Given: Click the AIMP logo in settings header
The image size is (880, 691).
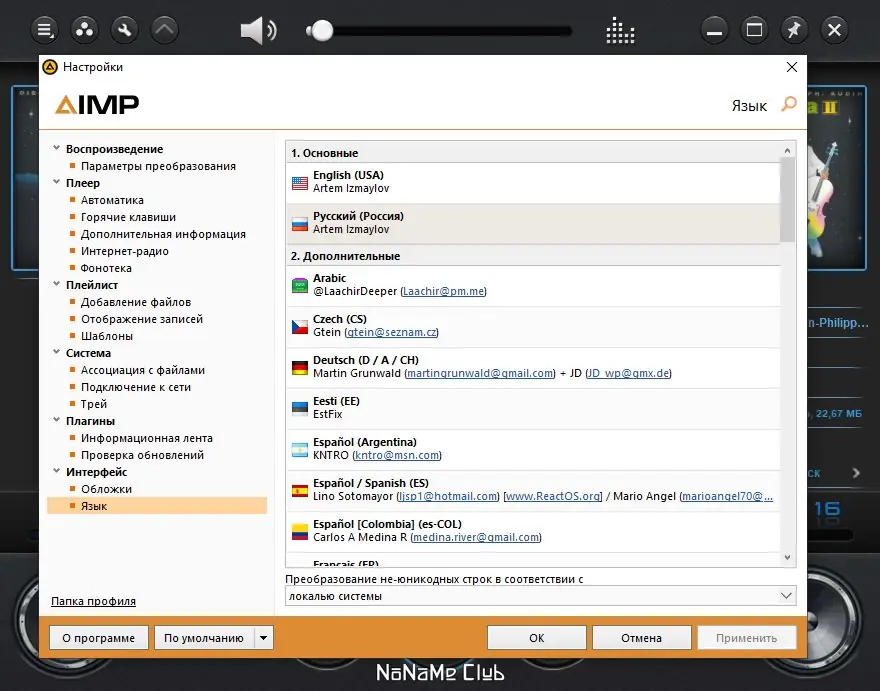Looking at the screenshot, I should tap(97, 104).
